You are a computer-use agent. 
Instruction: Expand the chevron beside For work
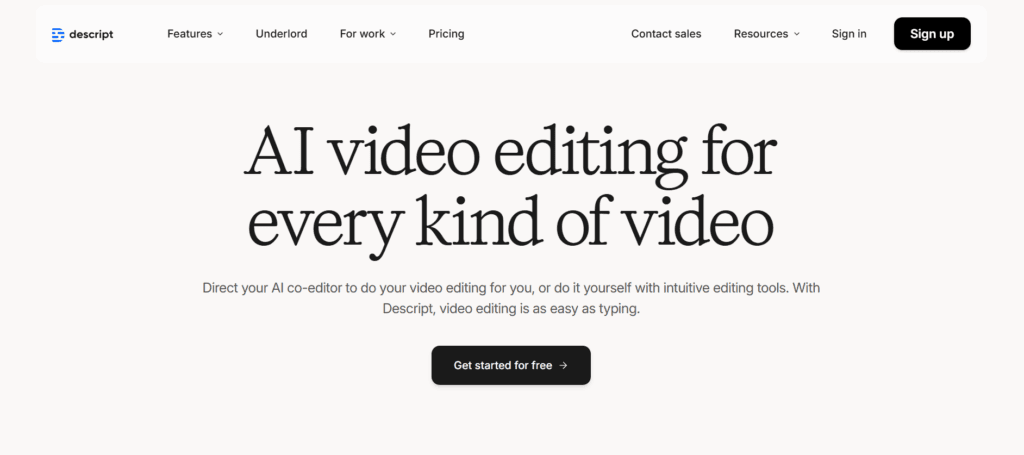tap(393, 34)
